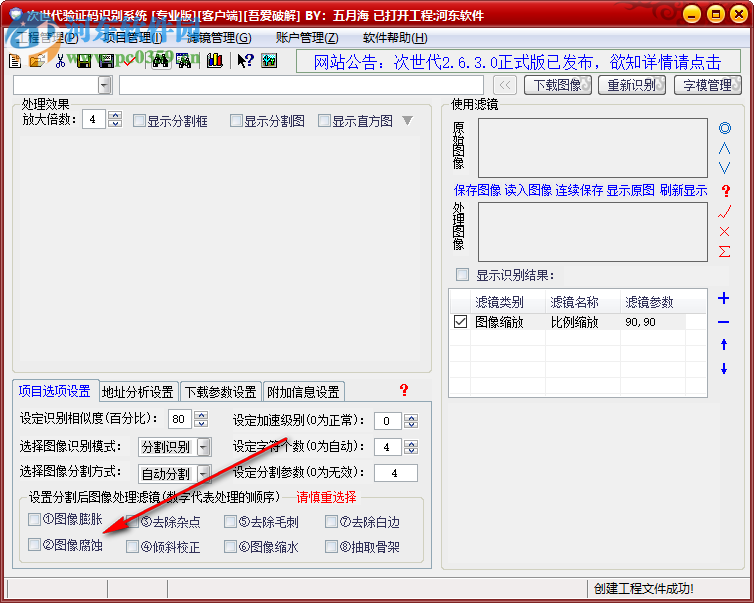Click the scissors cut icon

point(60,61)
